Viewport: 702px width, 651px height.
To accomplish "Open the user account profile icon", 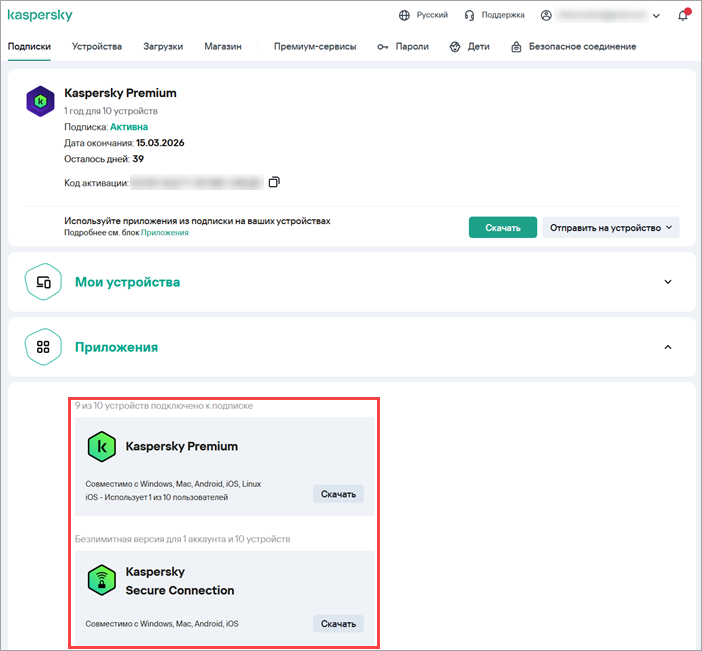I will coord(546,15).
